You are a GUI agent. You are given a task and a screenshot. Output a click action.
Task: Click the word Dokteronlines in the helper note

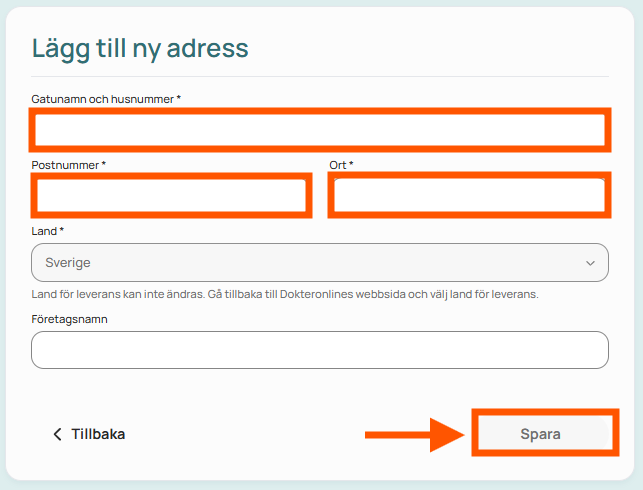click(x=316, y=294)
